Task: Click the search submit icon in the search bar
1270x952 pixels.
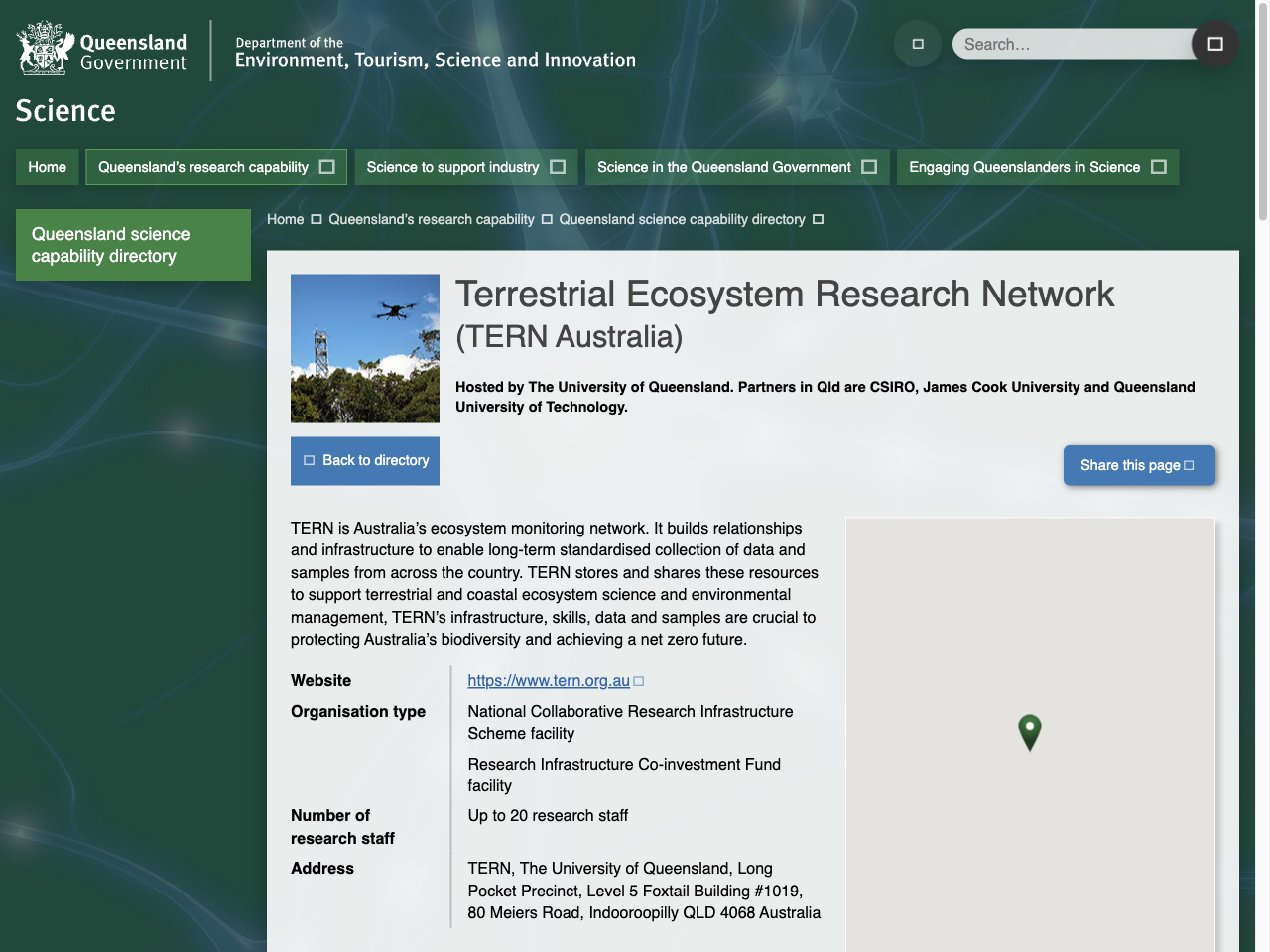Action: coord(1214,44)
